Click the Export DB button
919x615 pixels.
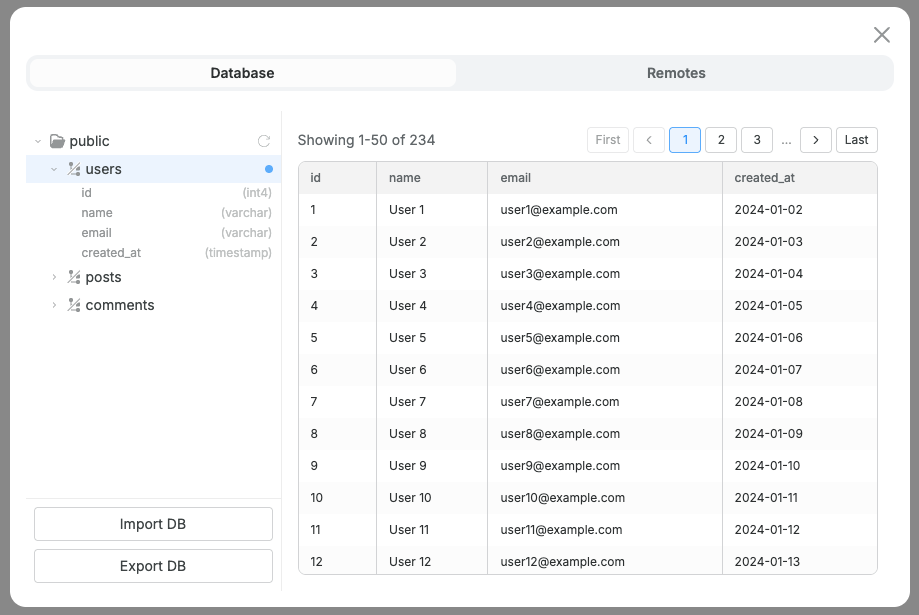pyautogui.click(x=152, y=566)
